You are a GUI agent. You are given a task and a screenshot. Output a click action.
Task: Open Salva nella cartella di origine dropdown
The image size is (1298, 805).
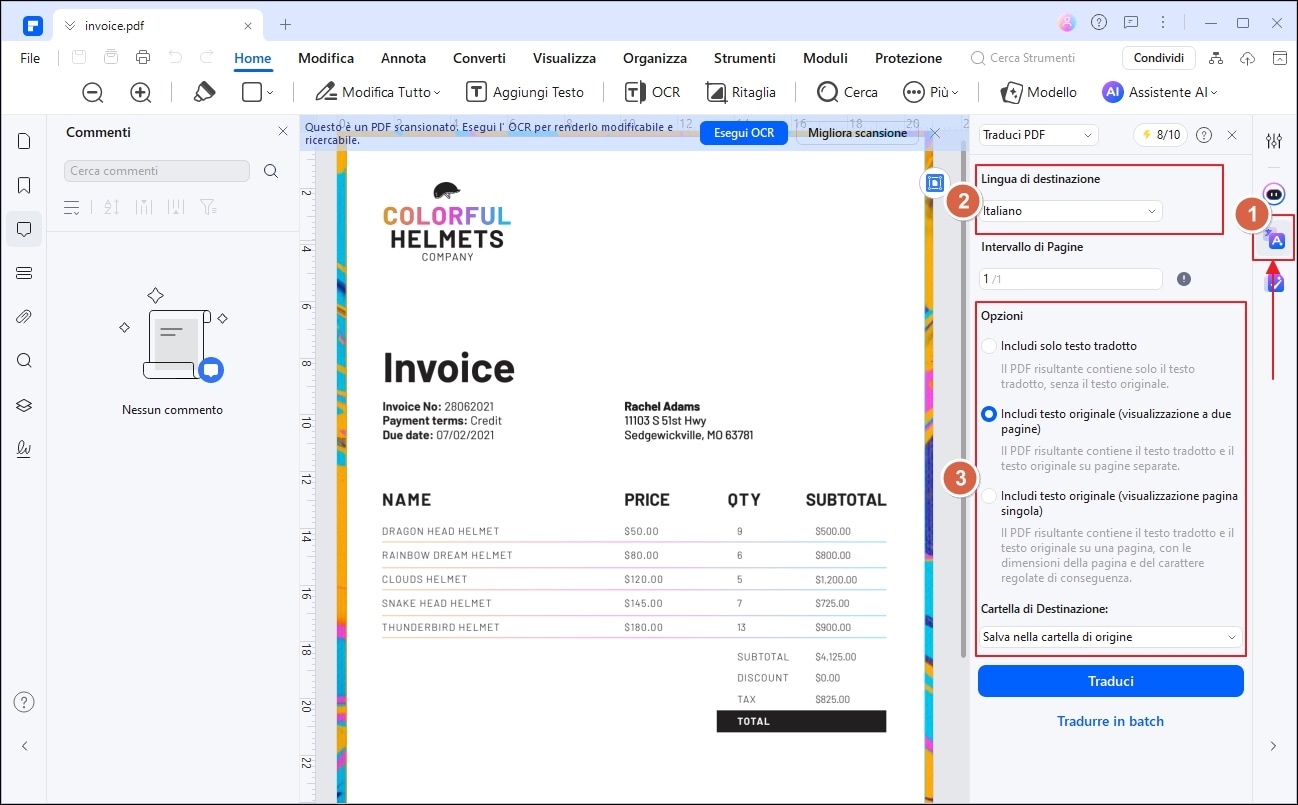click(x=1110, y=637)
